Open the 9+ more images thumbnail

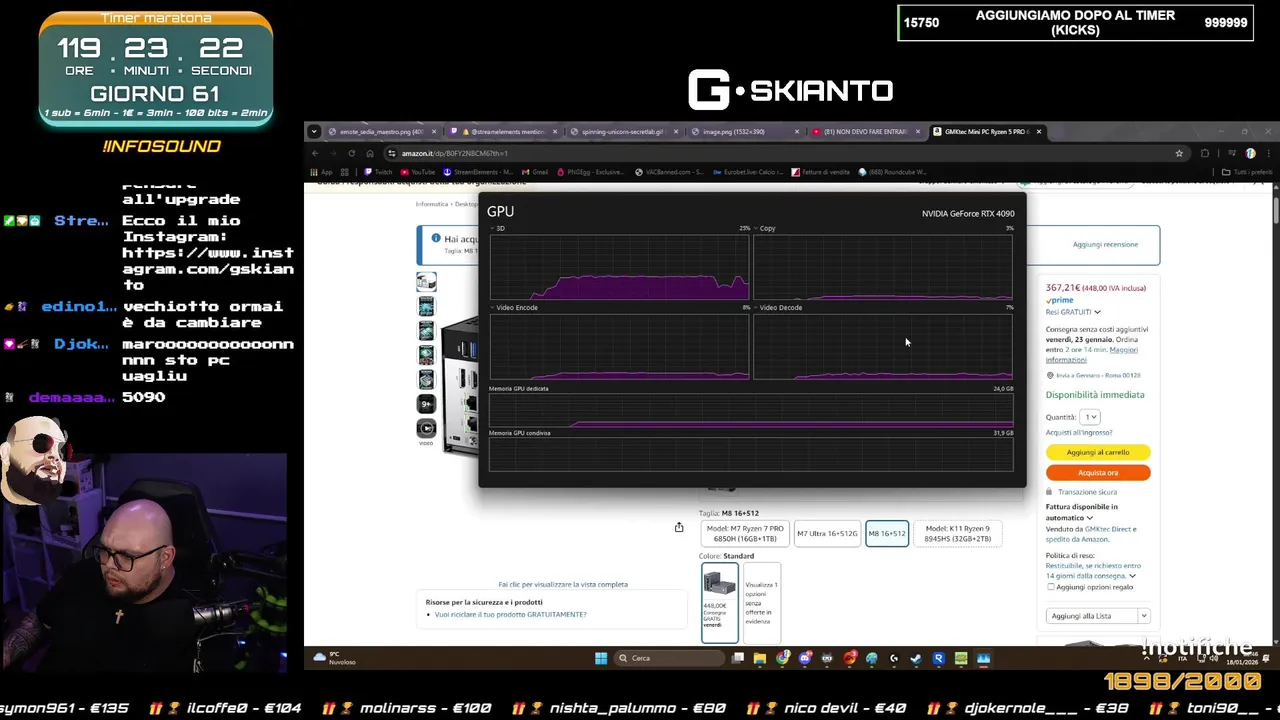pos(426,404)
